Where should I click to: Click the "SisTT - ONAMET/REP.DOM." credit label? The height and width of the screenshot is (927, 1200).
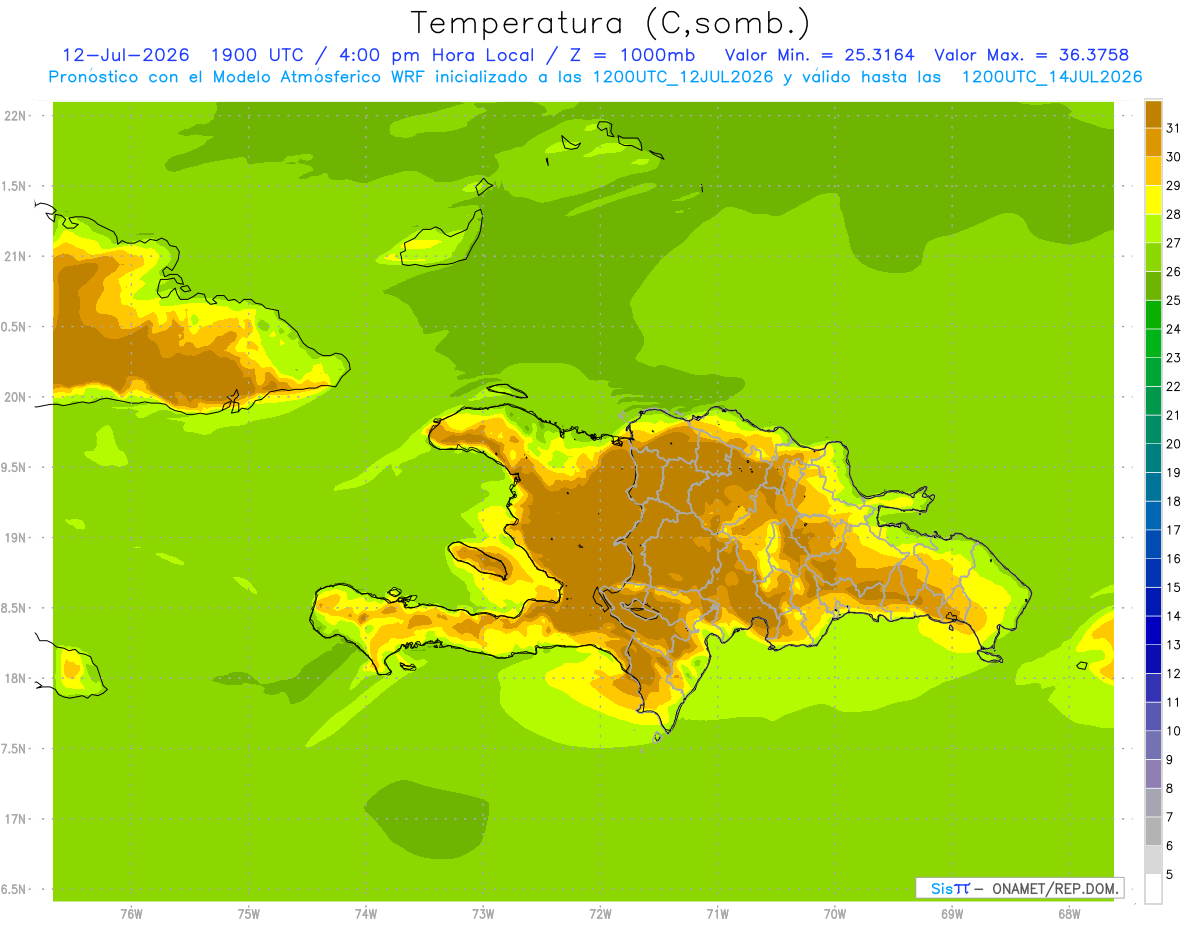[1019, 888]
